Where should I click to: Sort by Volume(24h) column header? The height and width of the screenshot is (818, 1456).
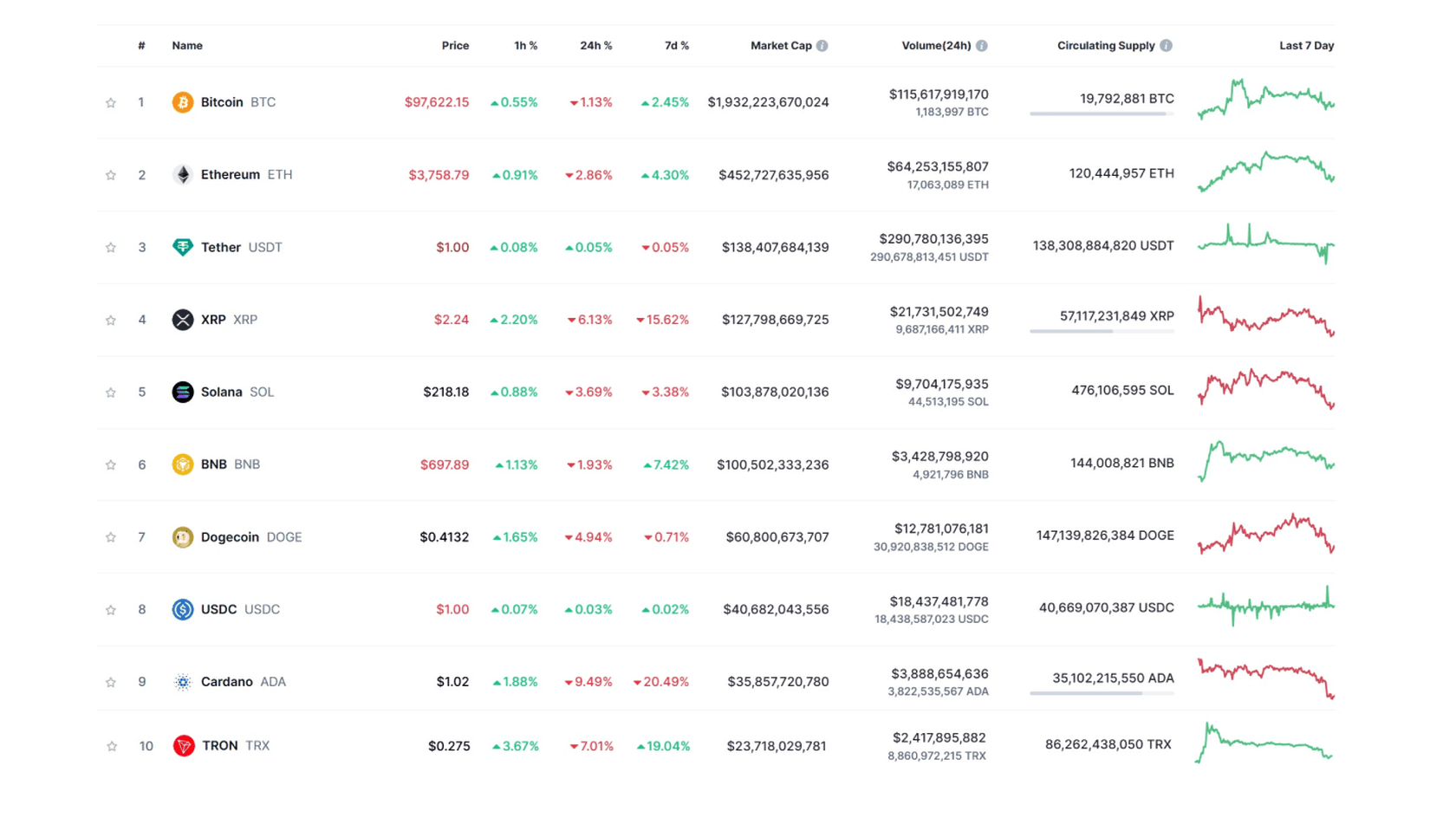coord(936,46)
